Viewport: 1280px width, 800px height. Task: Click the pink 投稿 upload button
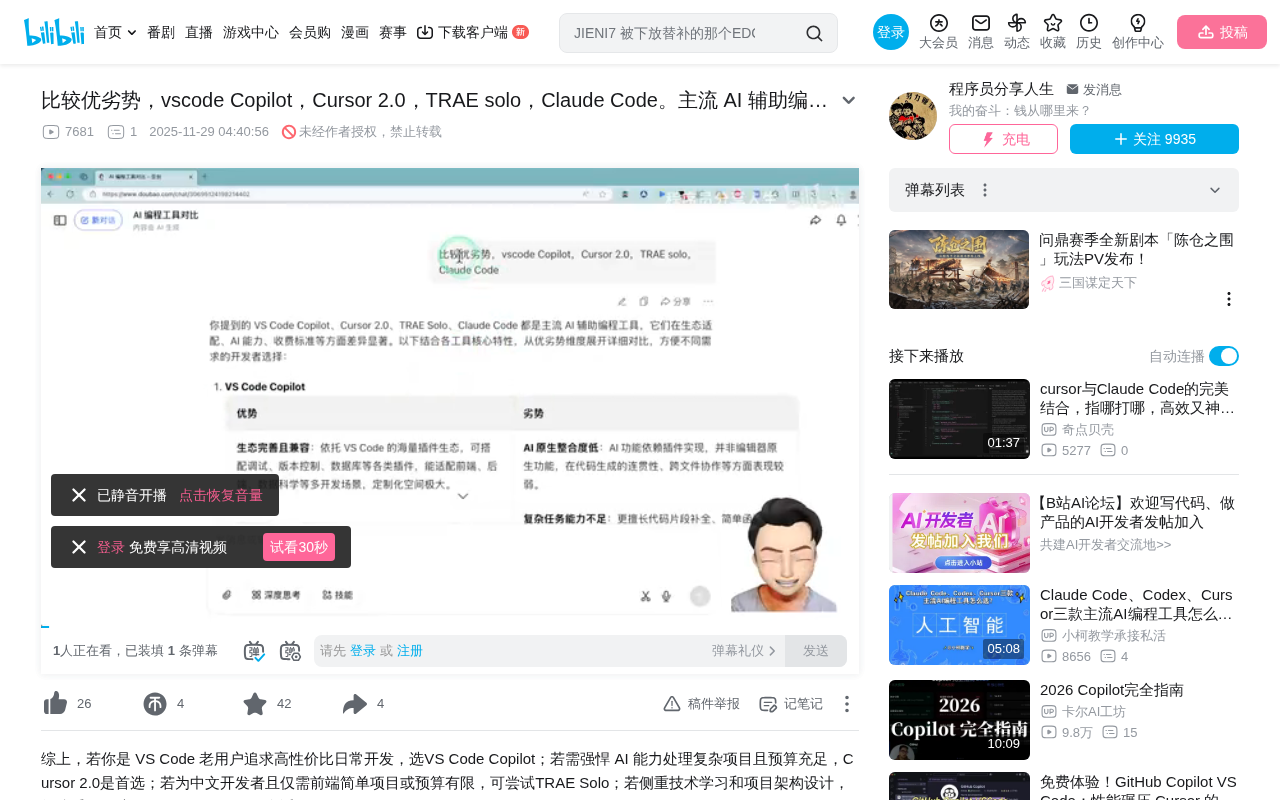click(x=1222, y=32)
